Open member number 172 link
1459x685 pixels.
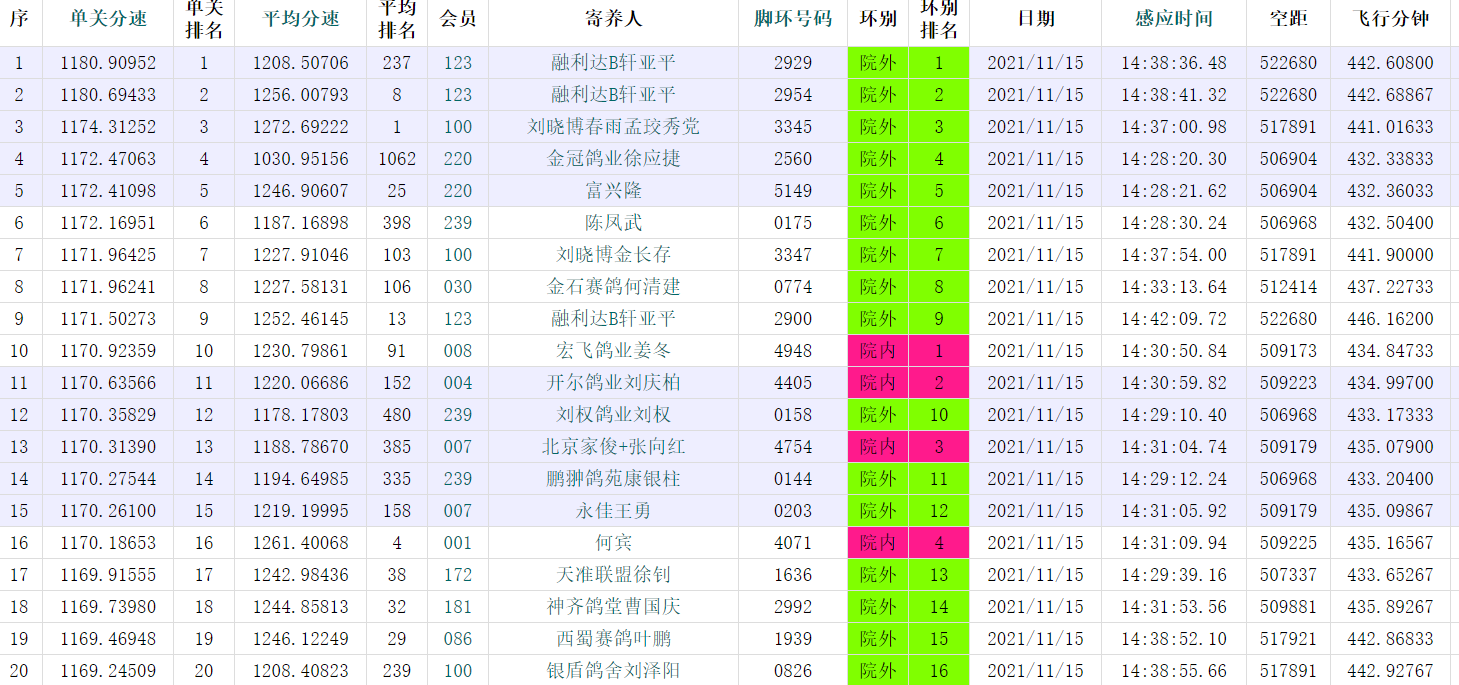point(457,575)
